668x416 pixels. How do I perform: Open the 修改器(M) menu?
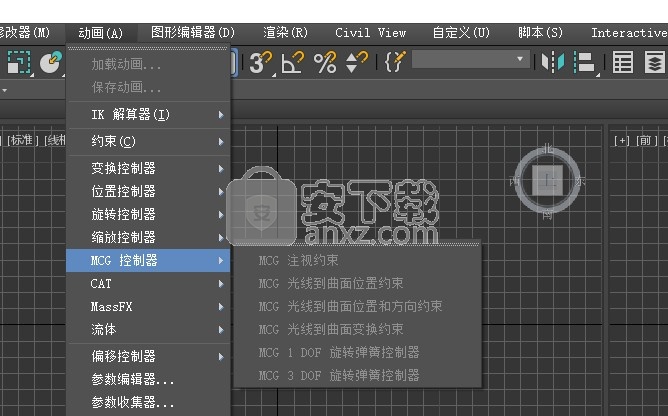click(x=24, y=33)
